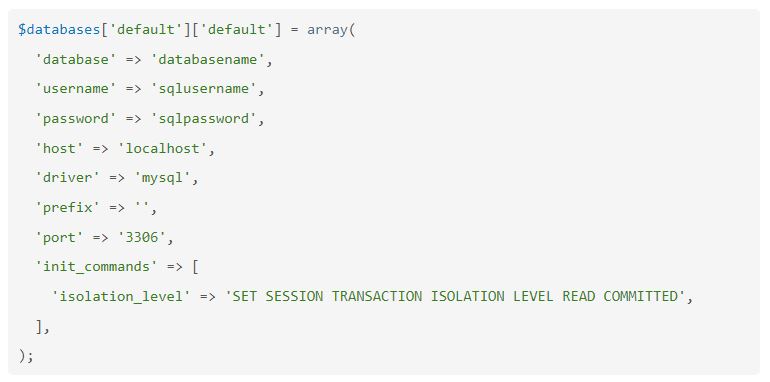The height and width of the screenshot is (382, 770).
Task: Click the 'isolation_level' key
Action: click(121, 296)
